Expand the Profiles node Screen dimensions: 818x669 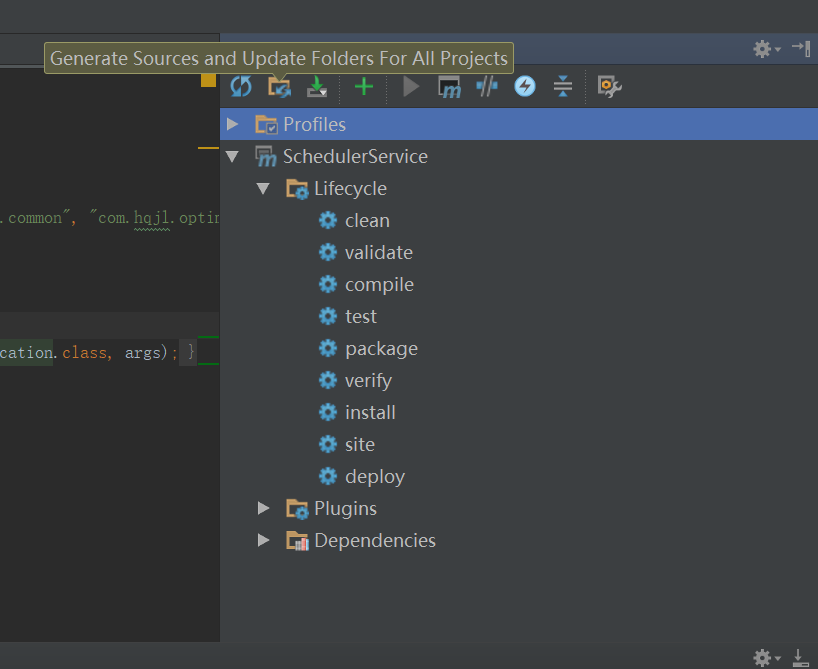coord(233,124)
